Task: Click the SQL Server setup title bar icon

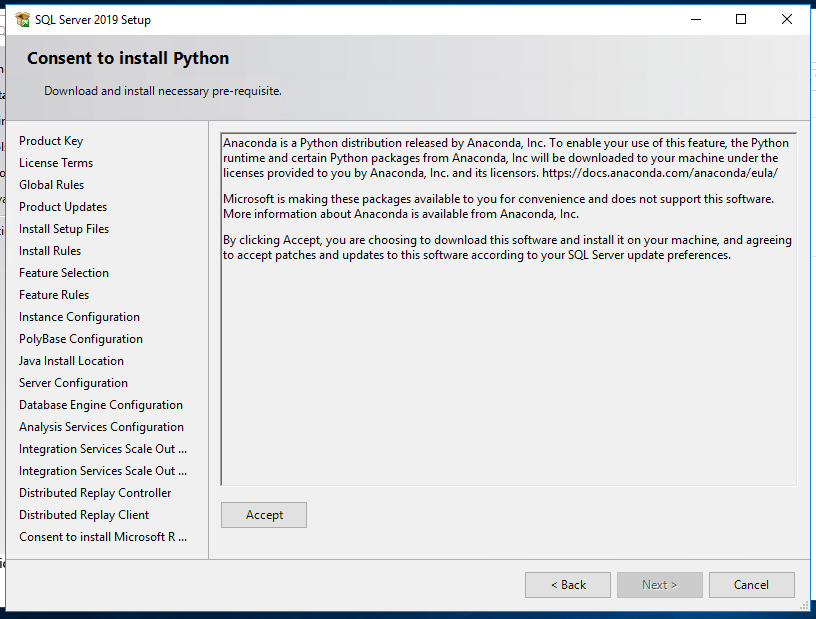Action: (22, 20)
